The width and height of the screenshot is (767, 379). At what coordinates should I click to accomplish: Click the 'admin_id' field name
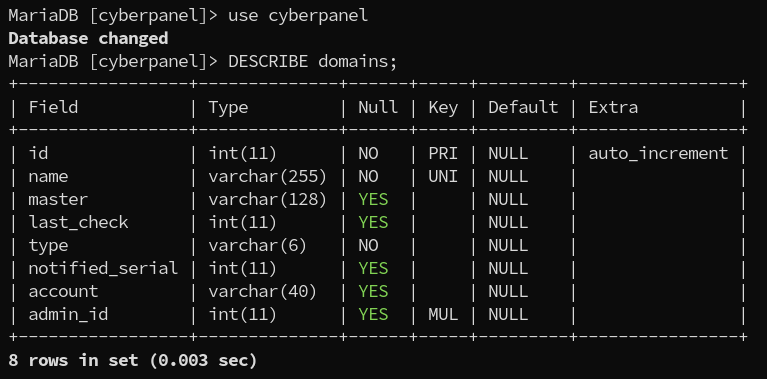click(x=68, y=314)
